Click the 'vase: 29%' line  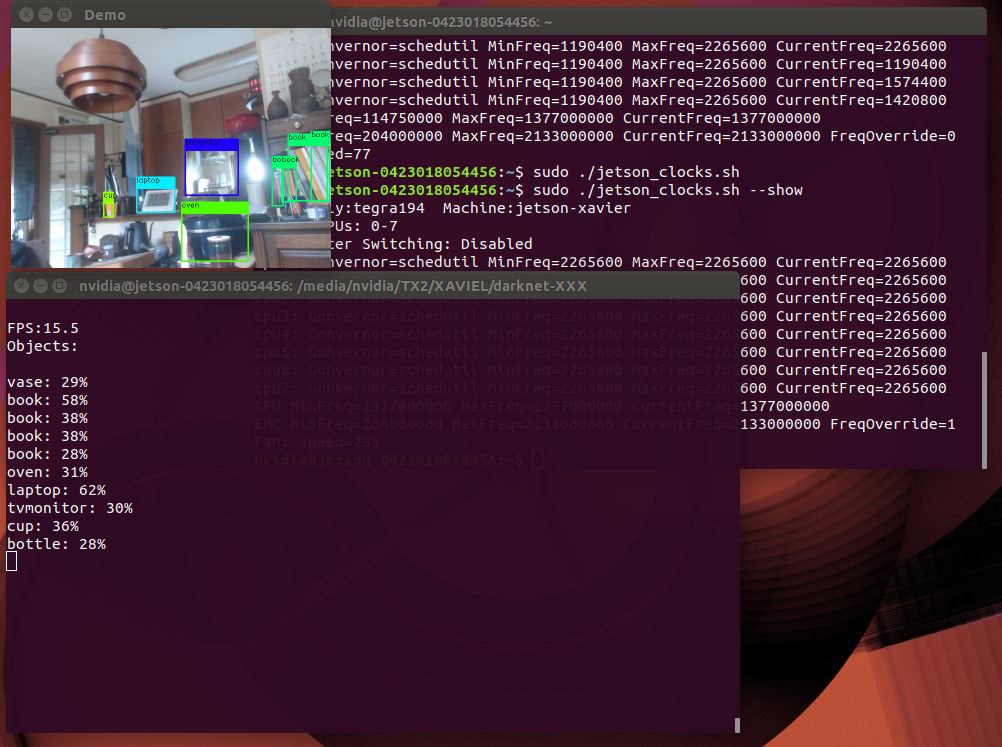[47, 381]
